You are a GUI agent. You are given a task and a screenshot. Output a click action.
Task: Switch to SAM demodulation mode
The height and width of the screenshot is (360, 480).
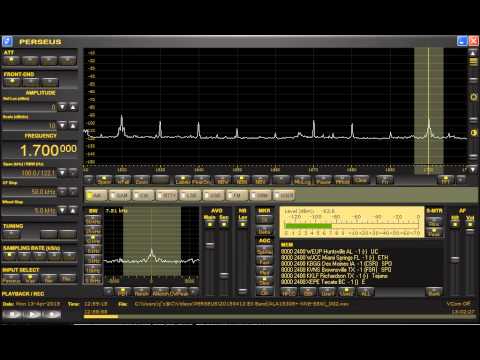point(120,195)
